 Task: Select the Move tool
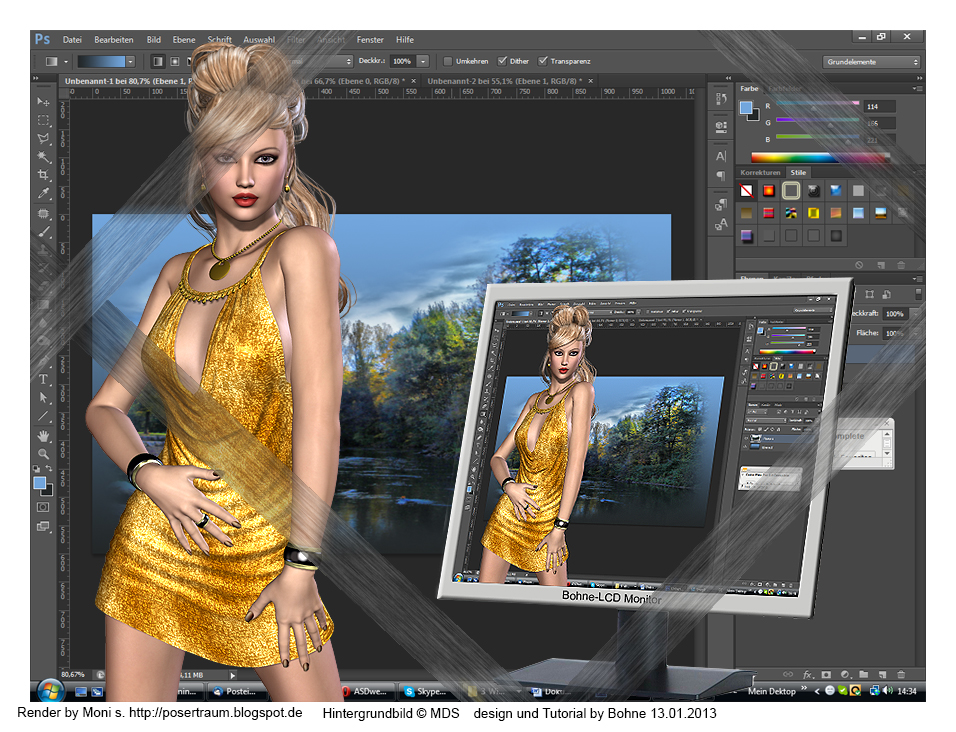click(x=43, y=102)
